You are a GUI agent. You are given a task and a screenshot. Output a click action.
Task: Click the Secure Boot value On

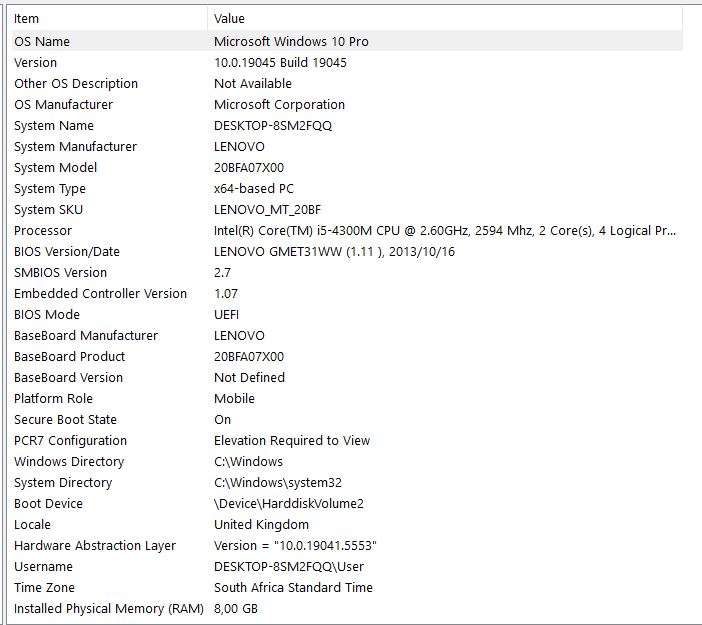tap(223, 420)
